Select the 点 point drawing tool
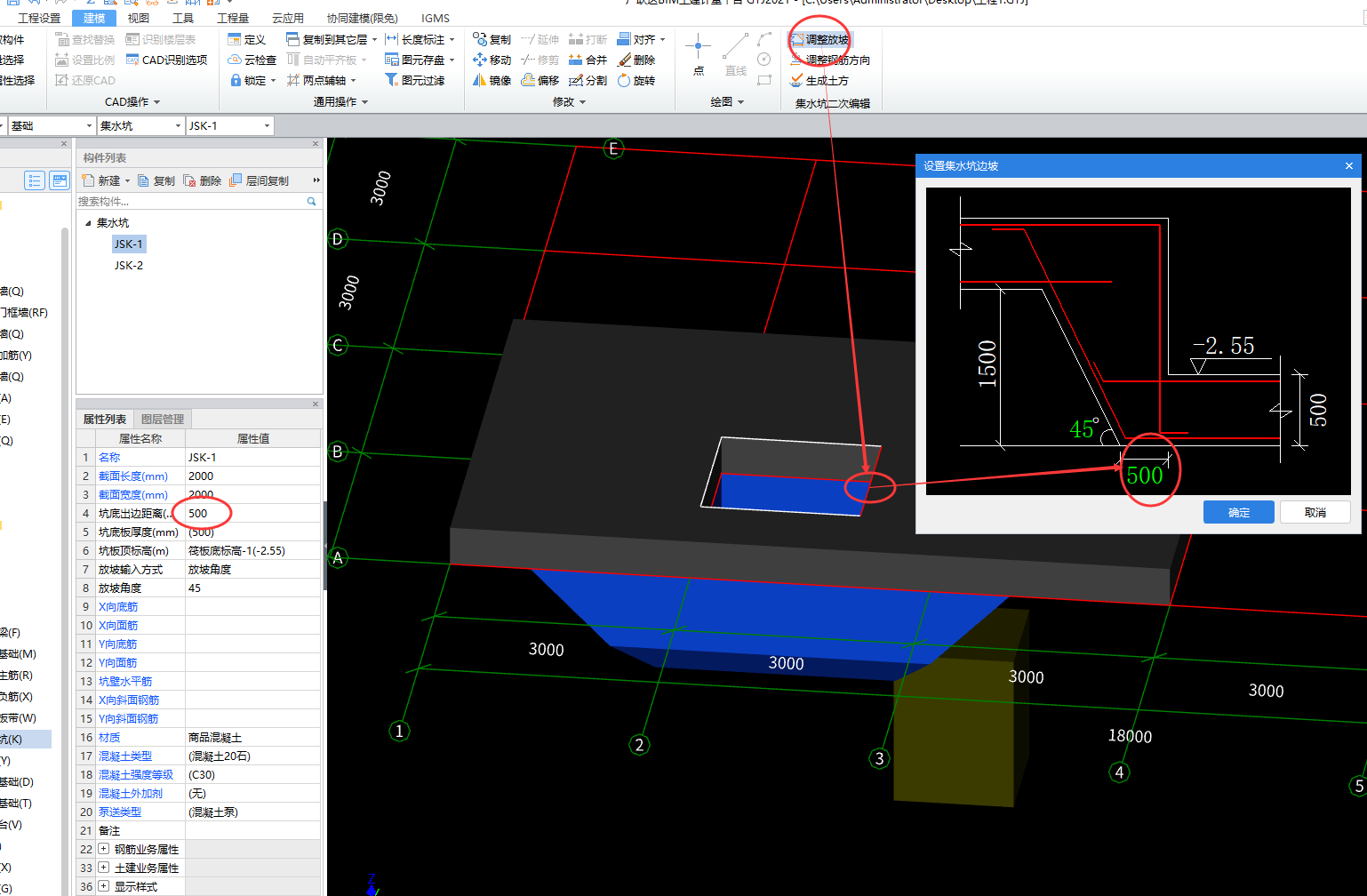This screenshot has width=1367, height=896. coord(698,55)
